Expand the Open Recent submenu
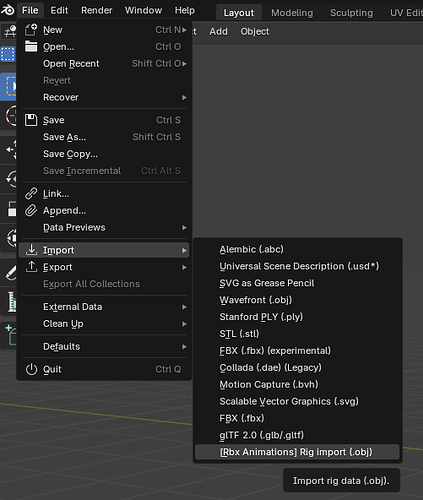Viewport: 423px width, 500px height. 104,64
